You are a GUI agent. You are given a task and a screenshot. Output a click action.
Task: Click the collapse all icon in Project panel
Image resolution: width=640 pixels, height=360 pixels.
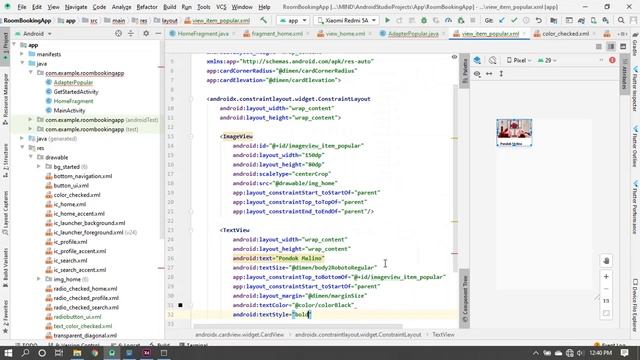coord(131,33)
